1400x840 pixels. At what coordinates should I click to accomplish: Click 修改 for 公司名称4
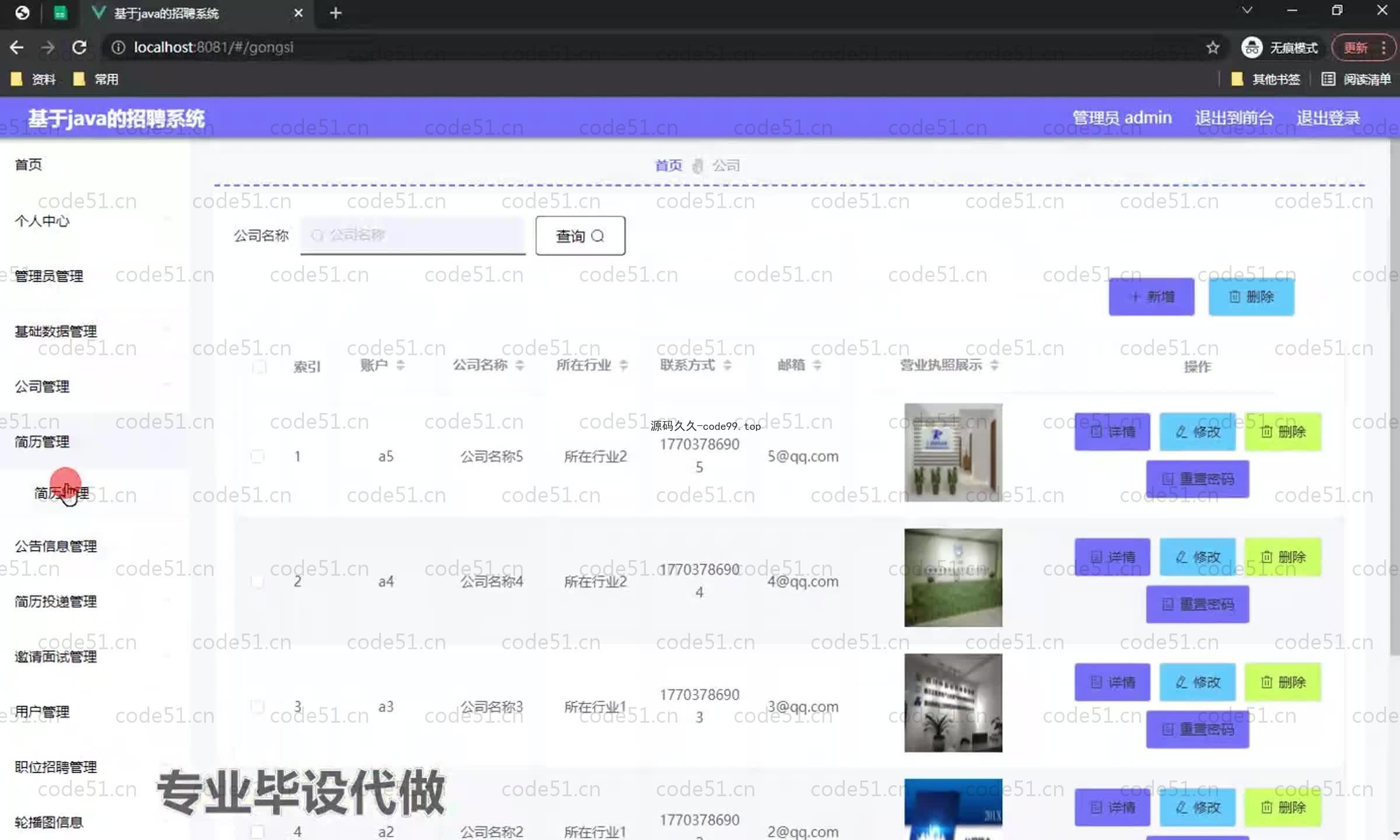(1198, 557)
